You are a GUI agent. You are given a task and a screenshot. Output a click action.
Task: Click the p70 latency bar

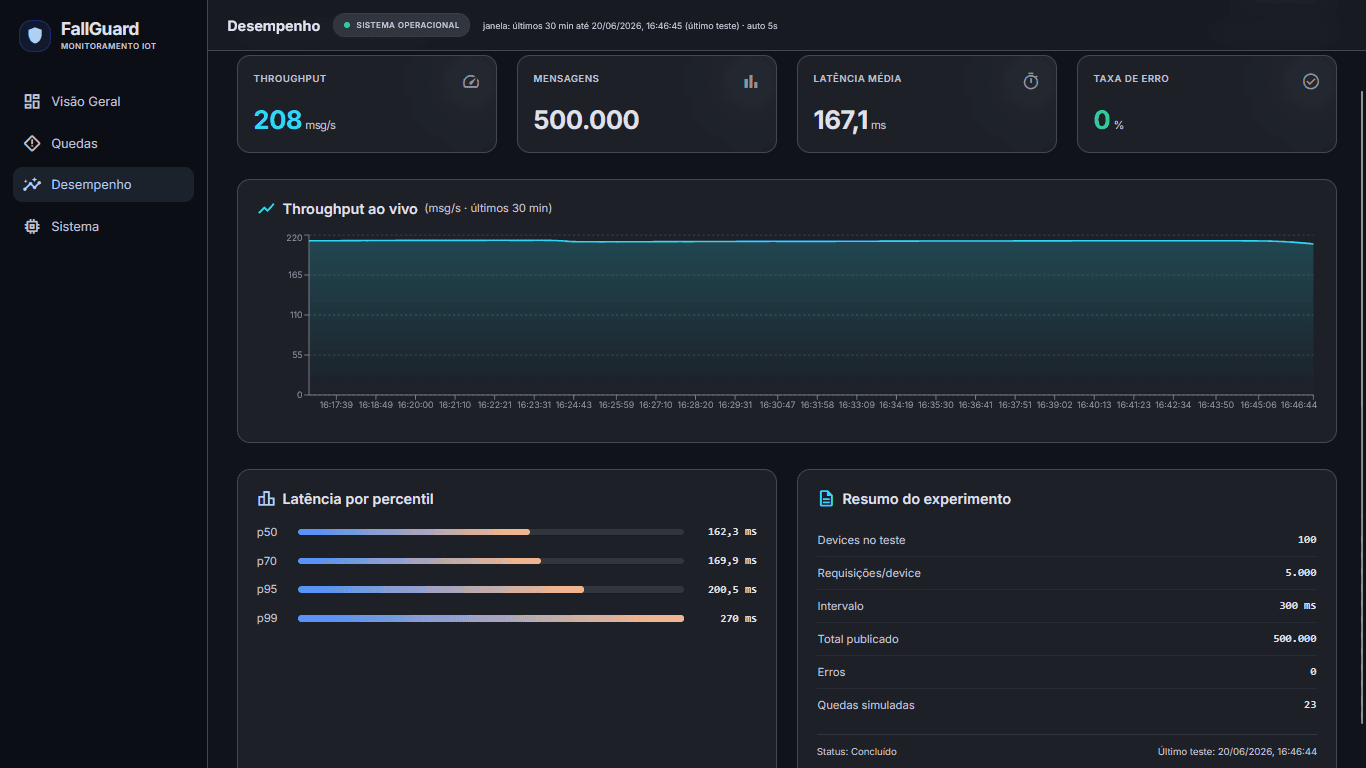(491, 561)
